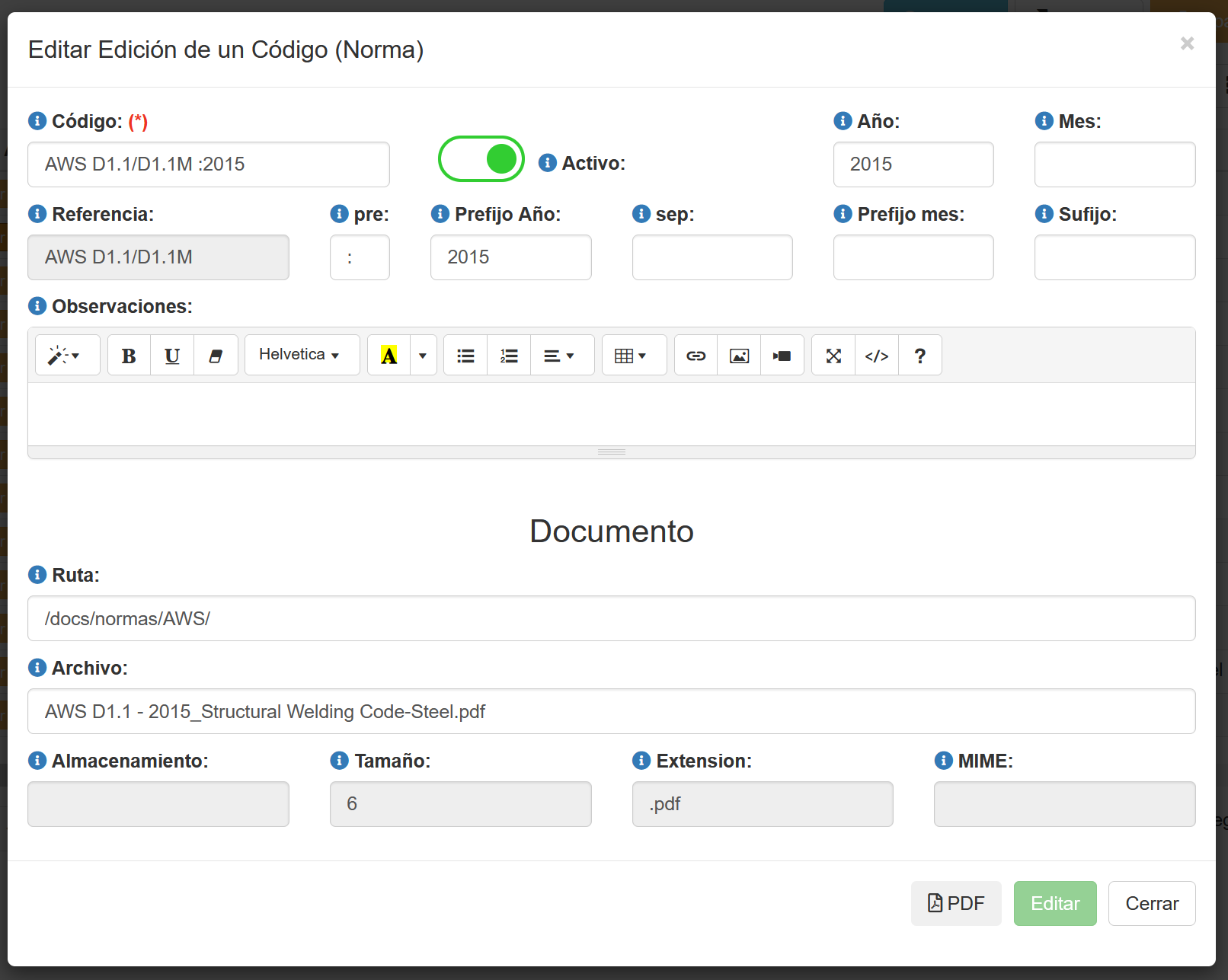Click the Bold formatting icon

[x=129, y=356]
